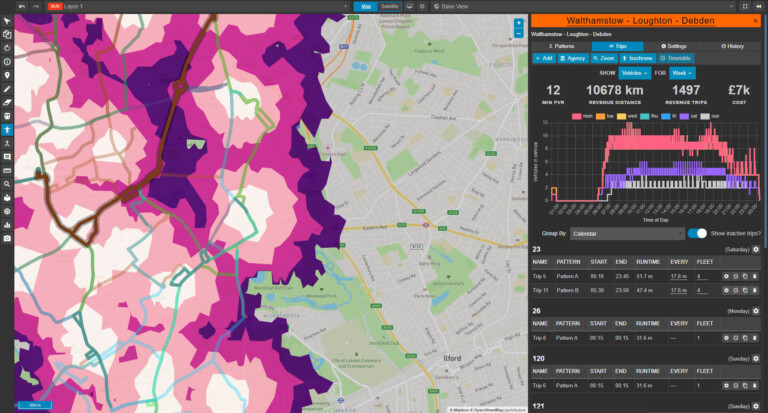Image resolution: width=768 pixels, height=413 pixels.
Task: Toggle the mon series in chart legend
Action: point(582,116)
